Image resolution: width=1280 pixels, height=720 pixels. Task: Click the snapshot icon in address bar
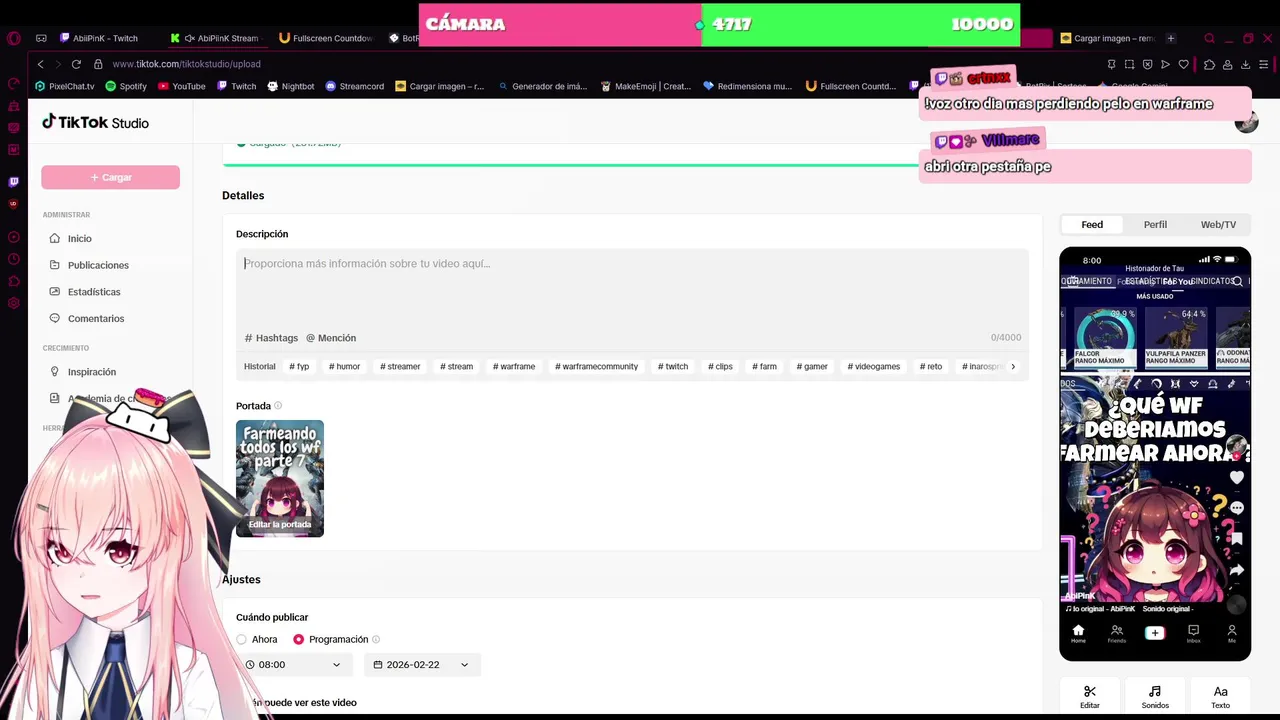[1129, 64]
